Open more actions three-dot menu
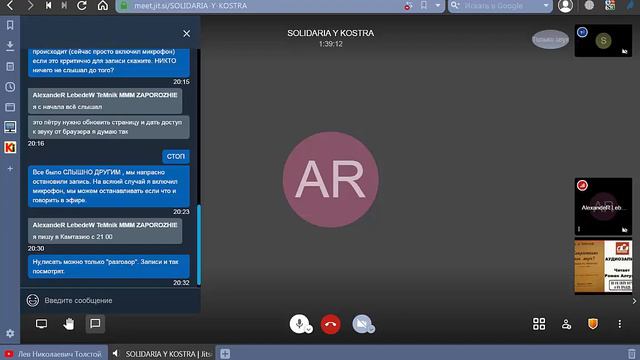The width and height of the screenshot is (640, 360). tap(620, 324)
